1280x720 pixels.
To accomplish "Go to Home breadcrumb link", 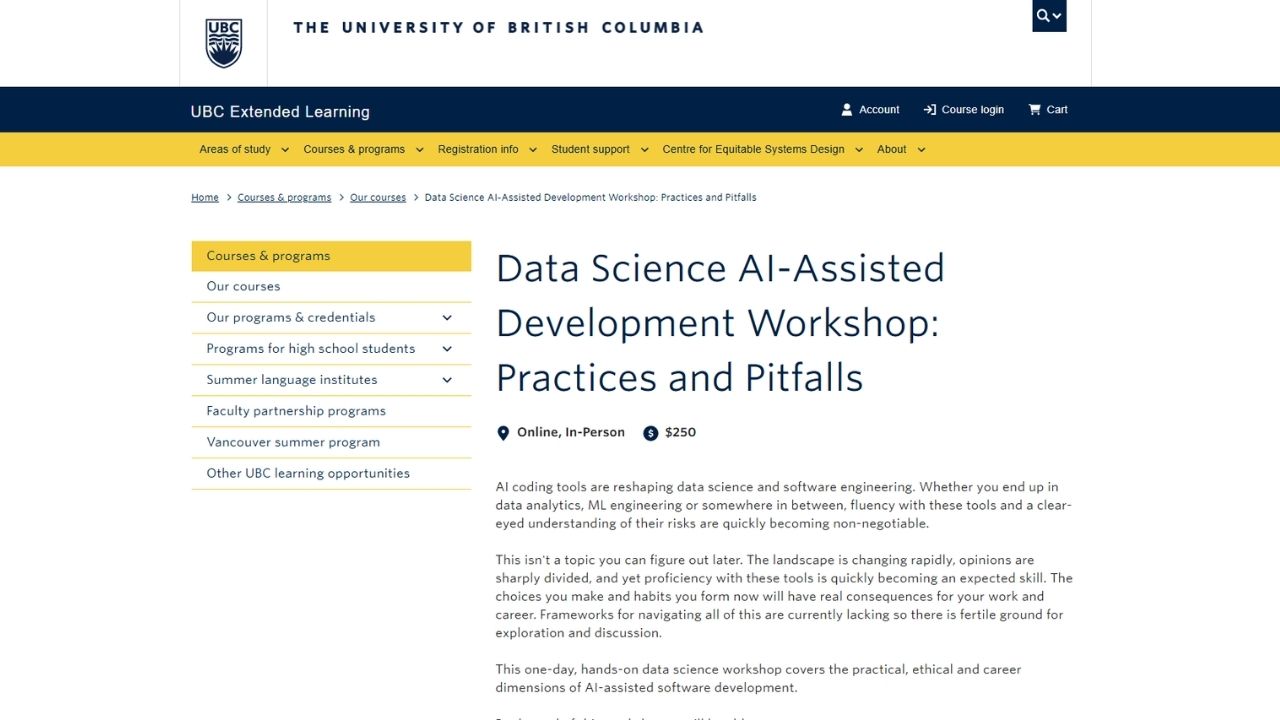I will (x=205, y=198).
